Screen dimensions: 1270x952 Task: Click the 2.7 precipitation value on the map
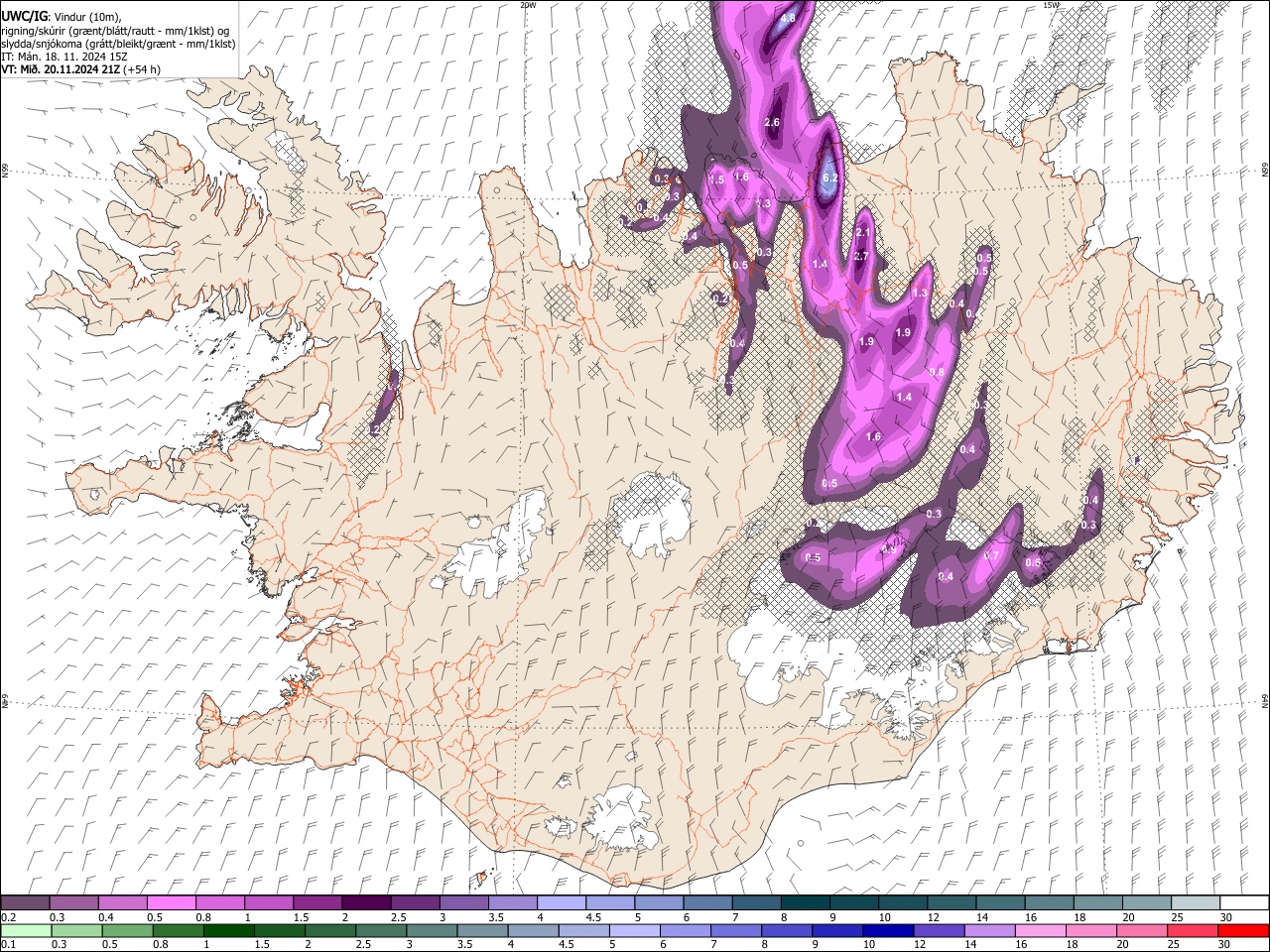coord(861,256)
